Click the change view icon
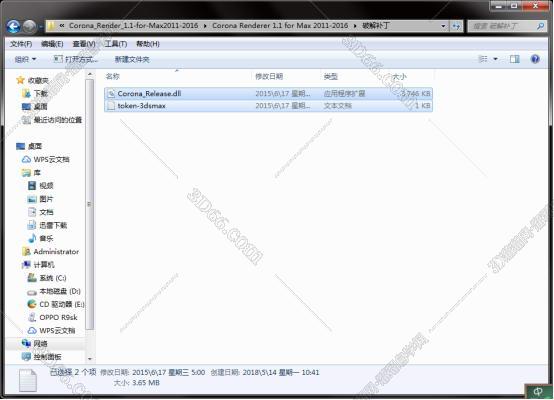Image resolution: width=554 pixels, height=400 pixels. point(483,59)
